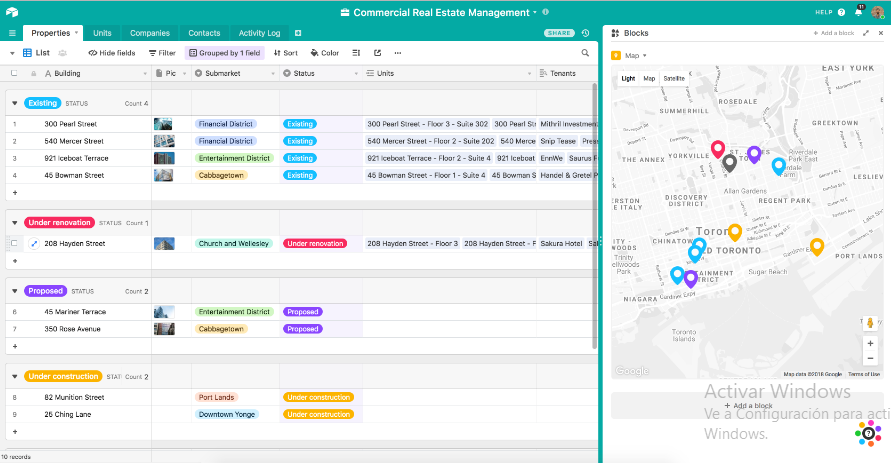Expand Blocks panel to fullscreen
Viewport: 891px width, 463px height.
click(x=866, y=33)
